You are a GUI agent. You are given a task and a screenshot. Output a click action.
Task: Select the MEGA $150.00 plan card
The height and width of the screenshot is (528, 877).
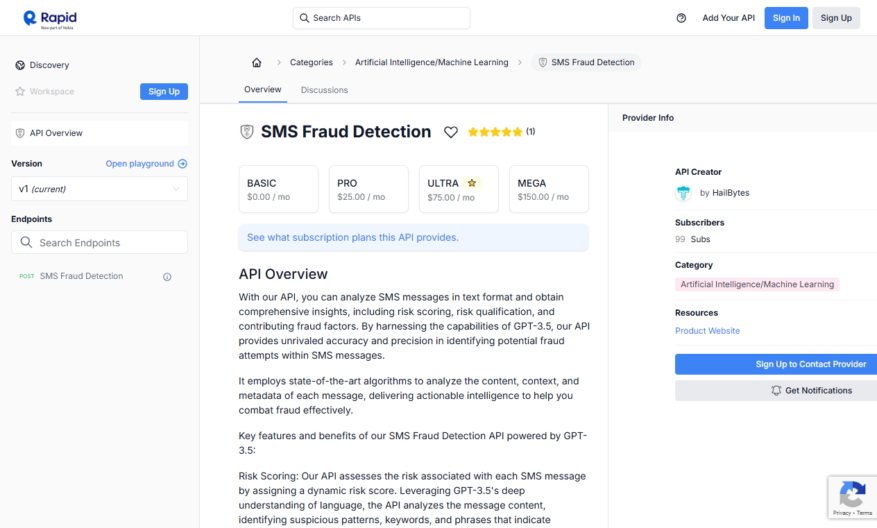point(549,189)
